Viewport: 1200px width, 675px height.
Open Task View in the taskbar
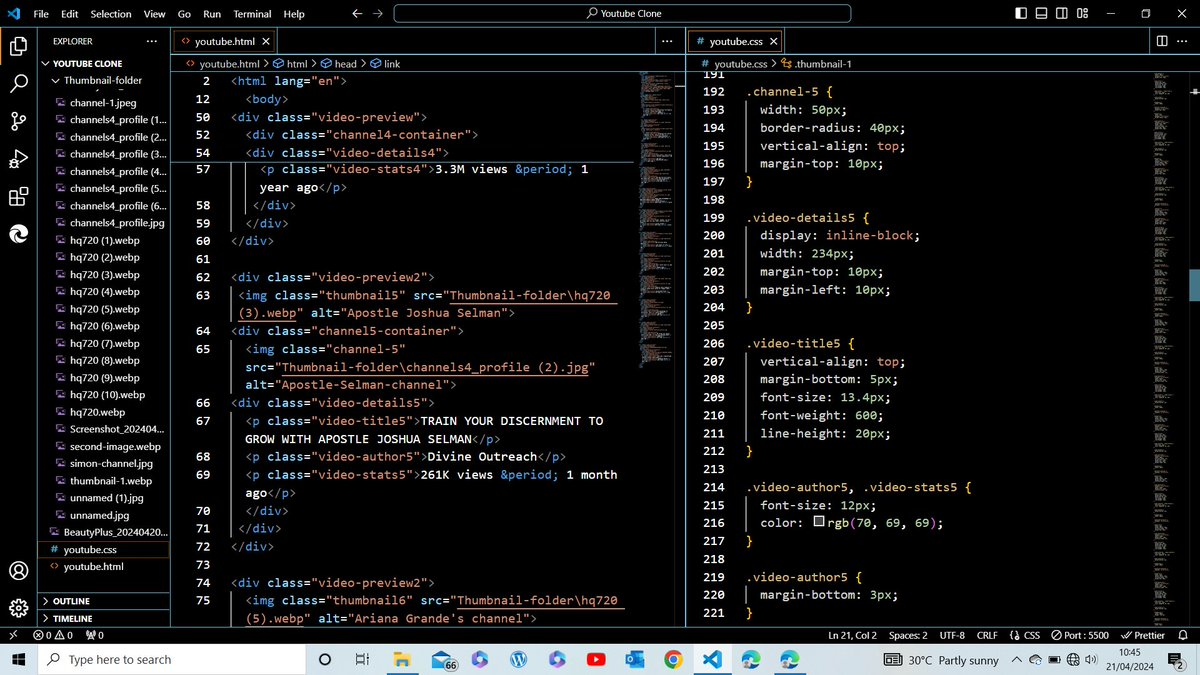pos(363,660)
